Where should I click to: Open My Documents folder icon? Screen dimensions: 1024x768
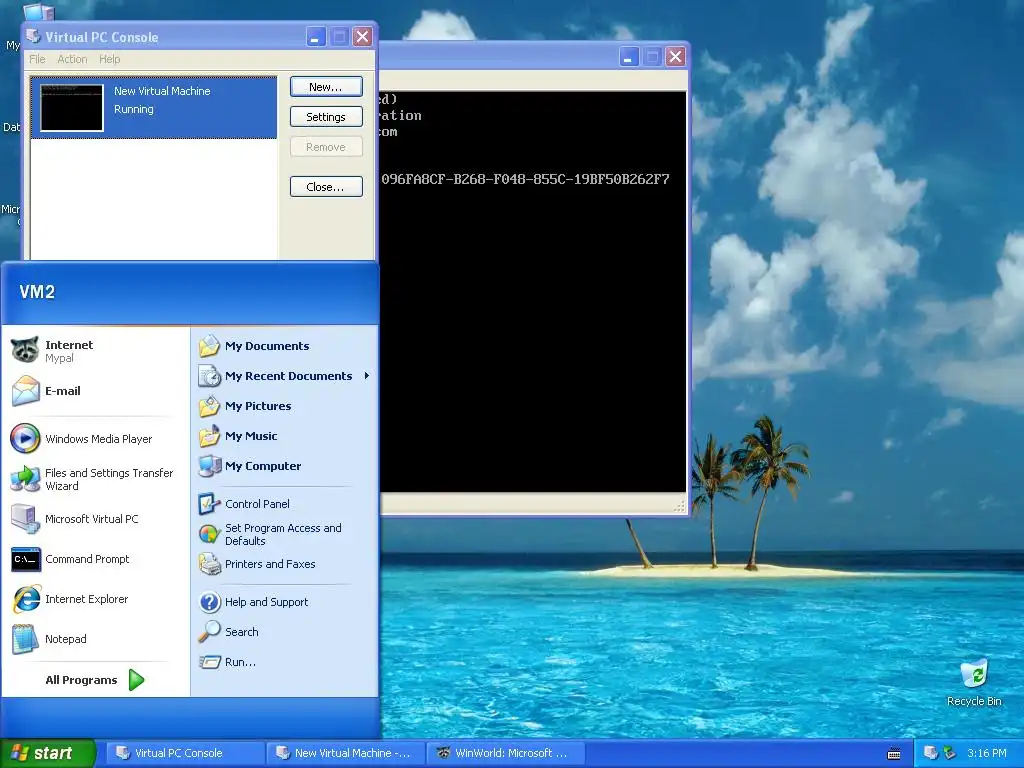(210, 346)
